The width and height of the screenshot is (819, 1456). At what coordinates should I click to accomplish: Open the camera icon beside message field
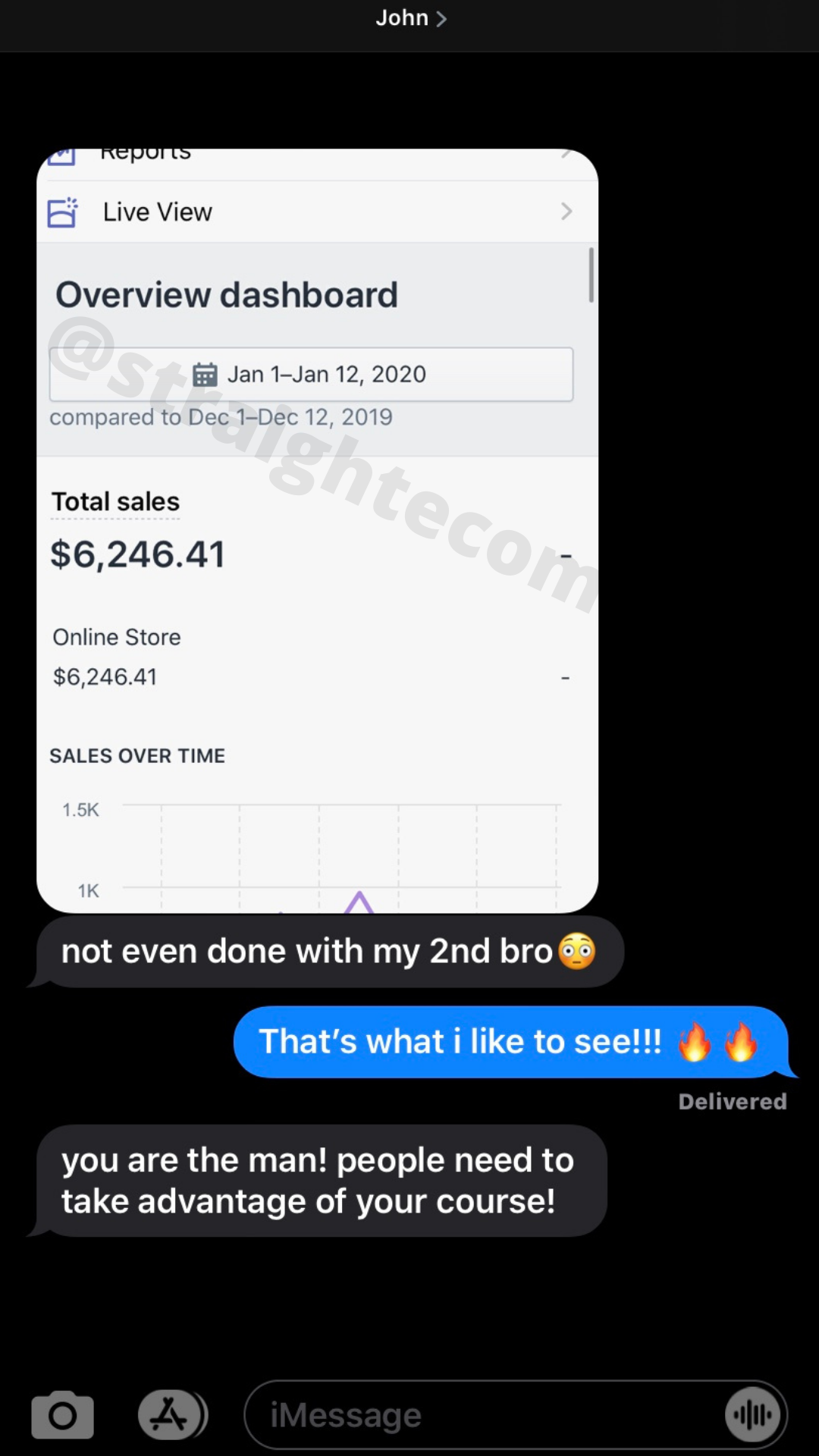point(62,1415)
